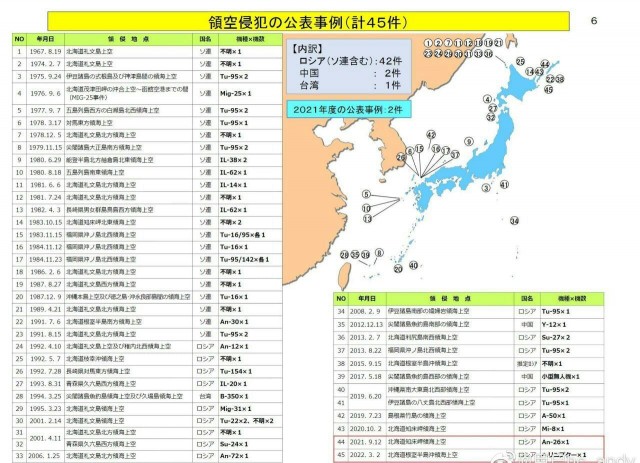640x463 pixels.
Task: Click date cell 2015. 9.15
Action: point(367,363)
